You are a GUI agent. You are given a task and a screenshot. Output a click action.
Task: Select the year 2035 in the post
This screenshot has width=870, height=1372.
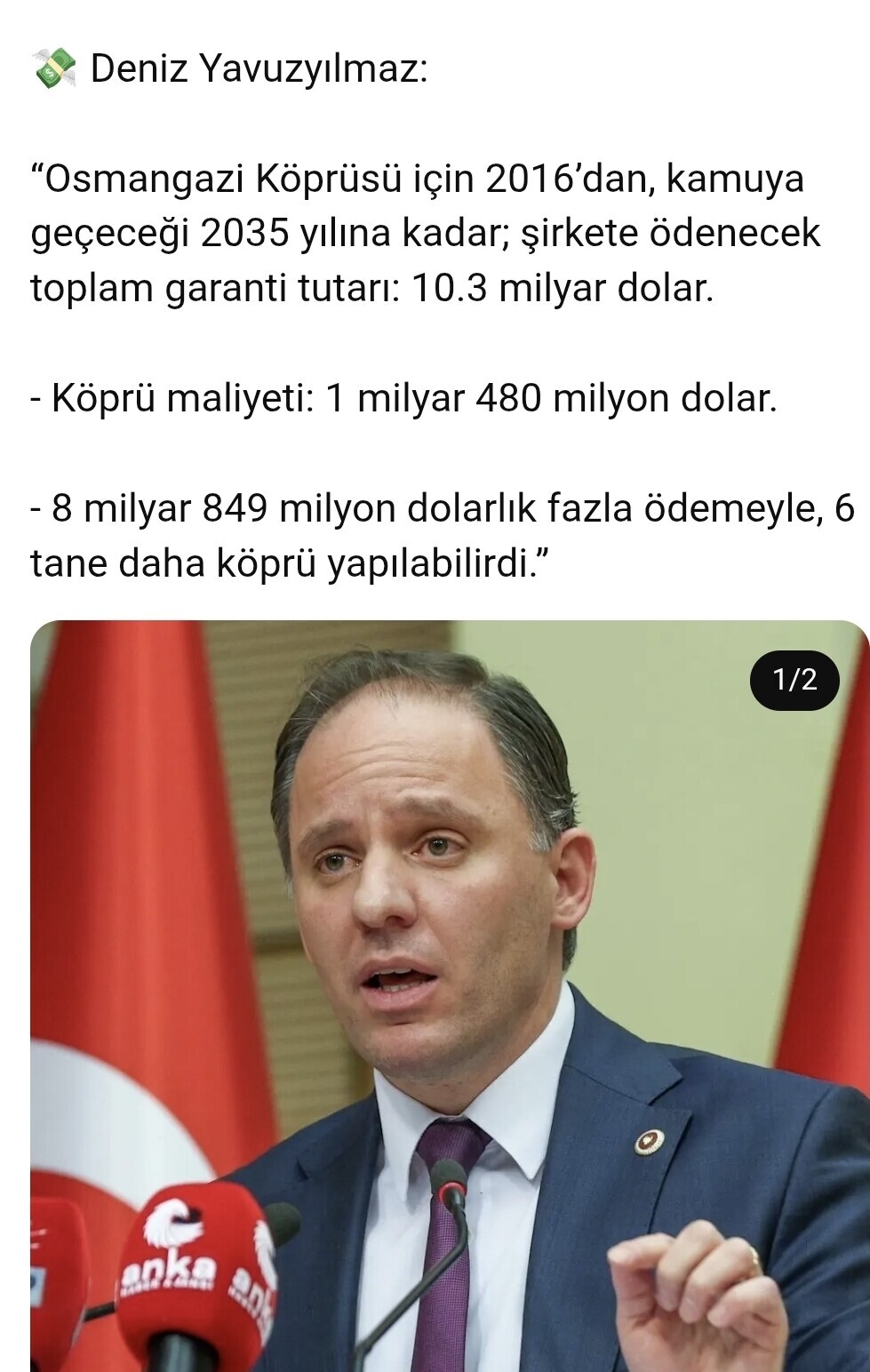pos(248,234)
